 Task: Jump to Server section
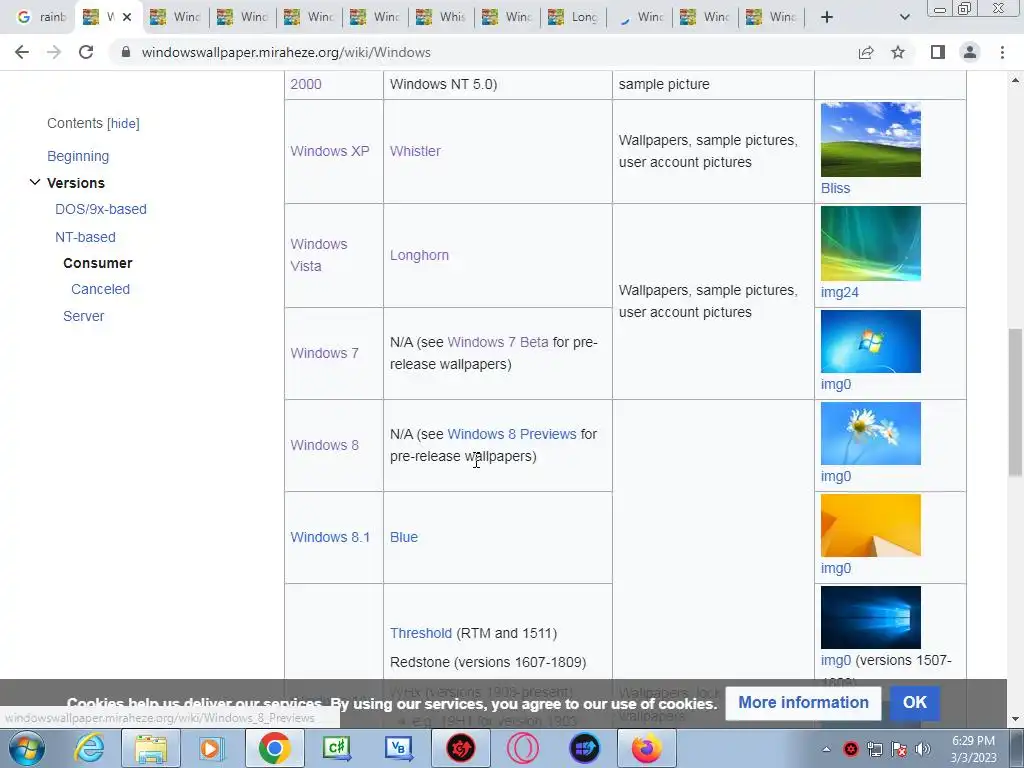click(84, 316)
